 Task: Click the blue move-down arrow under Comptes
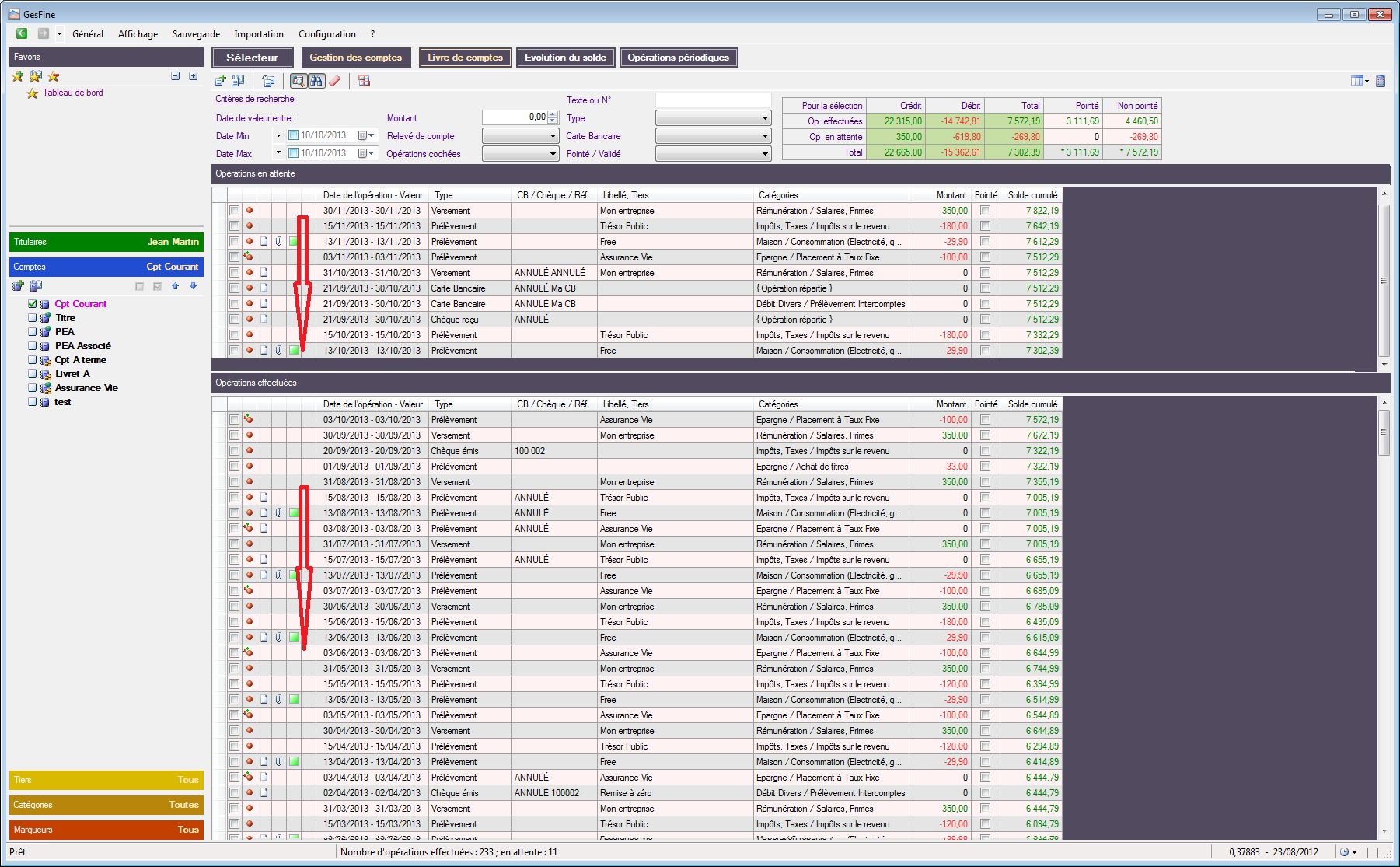coord(194,286)
